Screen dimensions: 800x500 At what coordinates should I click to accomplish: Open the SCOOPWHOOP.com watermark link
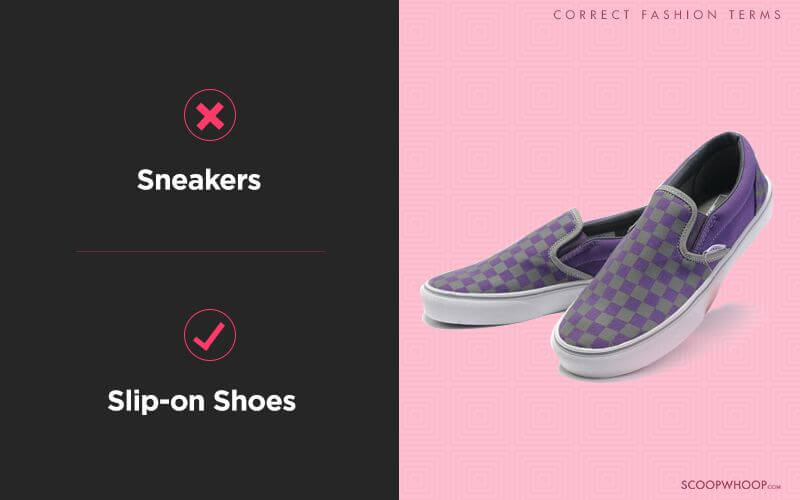[x=731, y=485]
